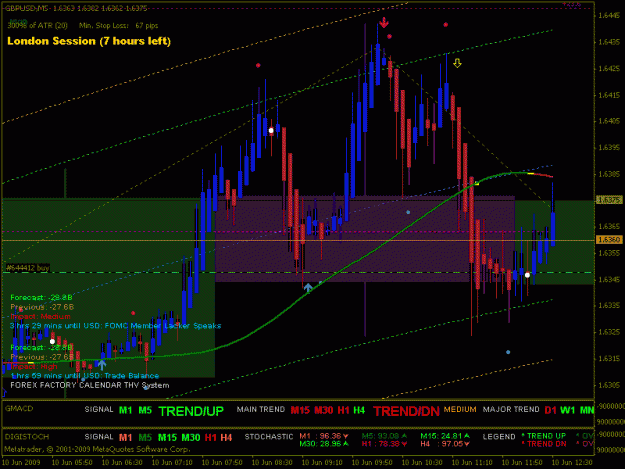This screenshot has height=469, width=625.
Task: Click the 1.6305 price axis label
Action: coord(609,385)
